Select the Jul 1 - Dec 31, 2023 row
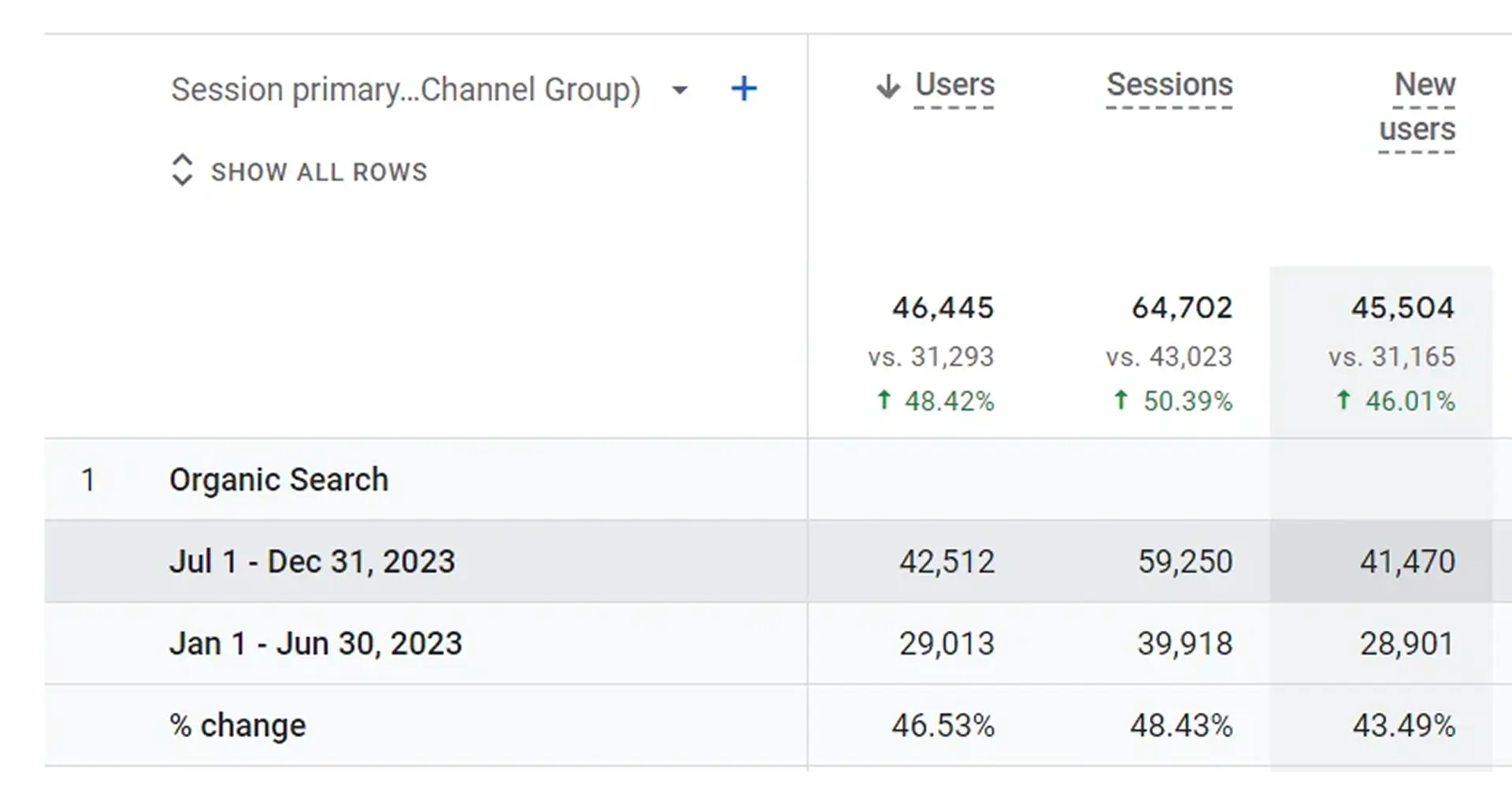1512x790 pixels. point(312,562)
